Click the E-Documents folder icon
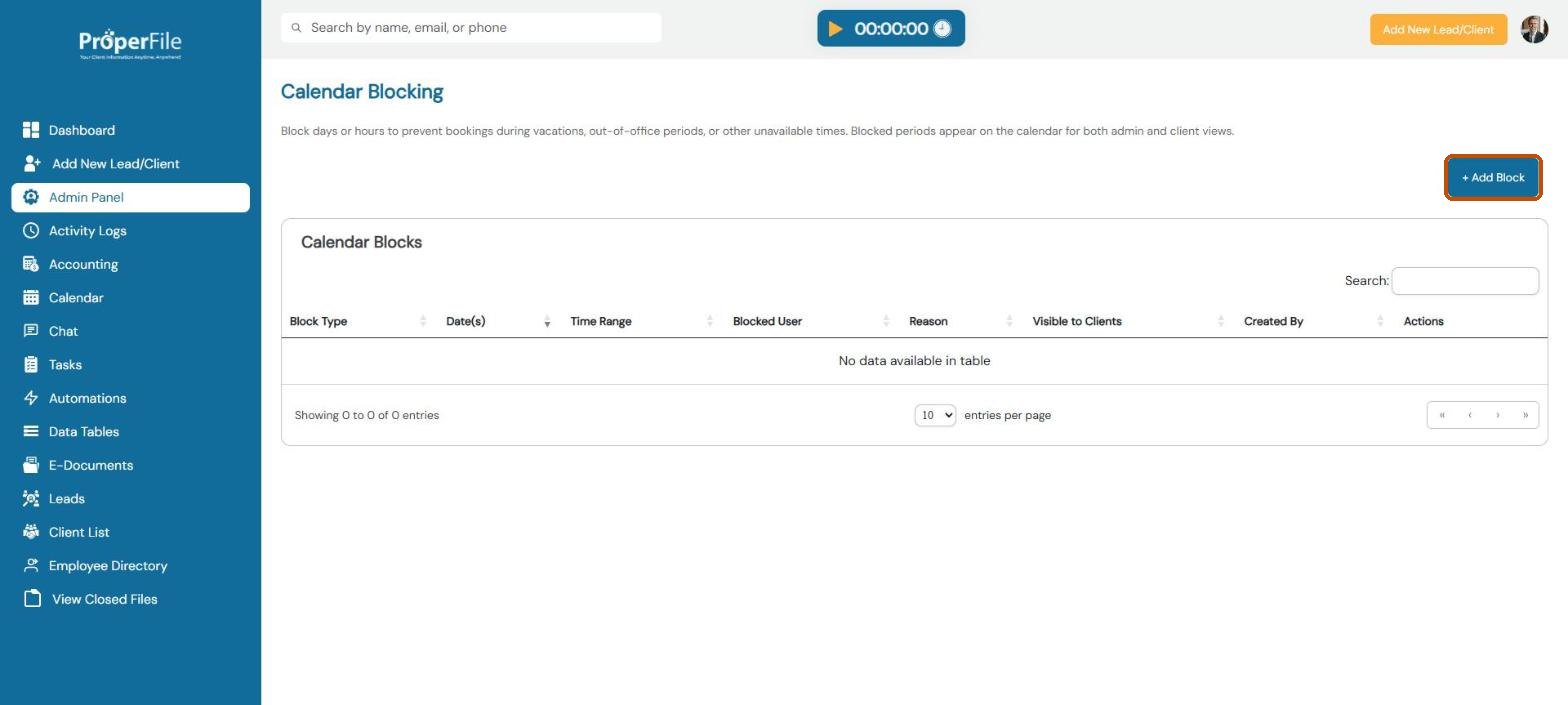 point(31,465)
